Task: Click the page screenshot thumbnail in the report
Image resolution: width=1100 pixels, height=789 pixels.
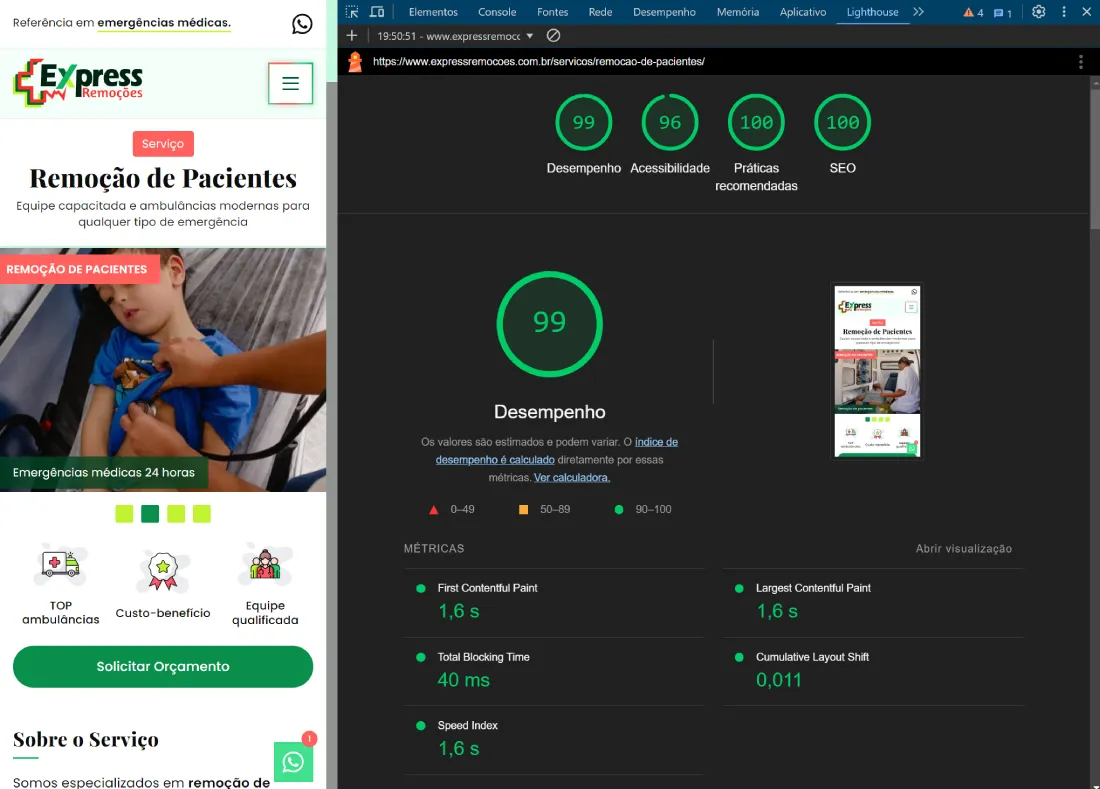Action: [877, 371]
